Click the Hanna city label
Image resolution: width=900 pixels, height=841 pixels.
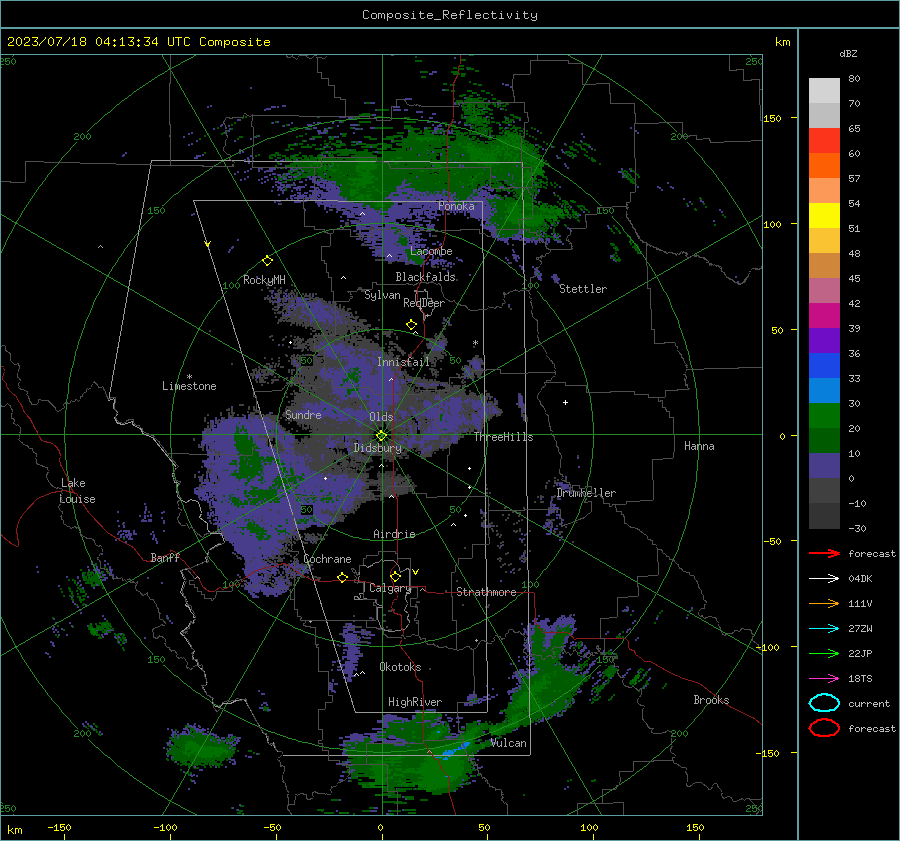click(699, 446)
